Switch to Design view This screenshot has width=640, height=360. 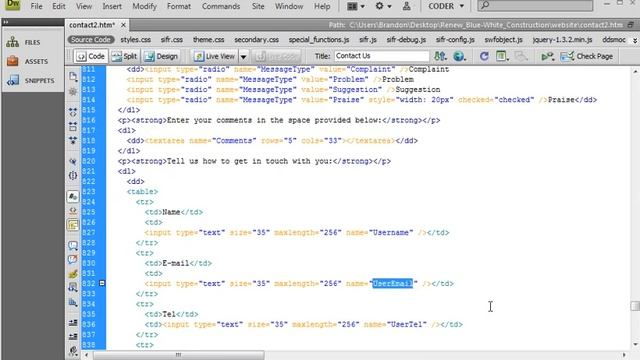(x=161, y=56)
